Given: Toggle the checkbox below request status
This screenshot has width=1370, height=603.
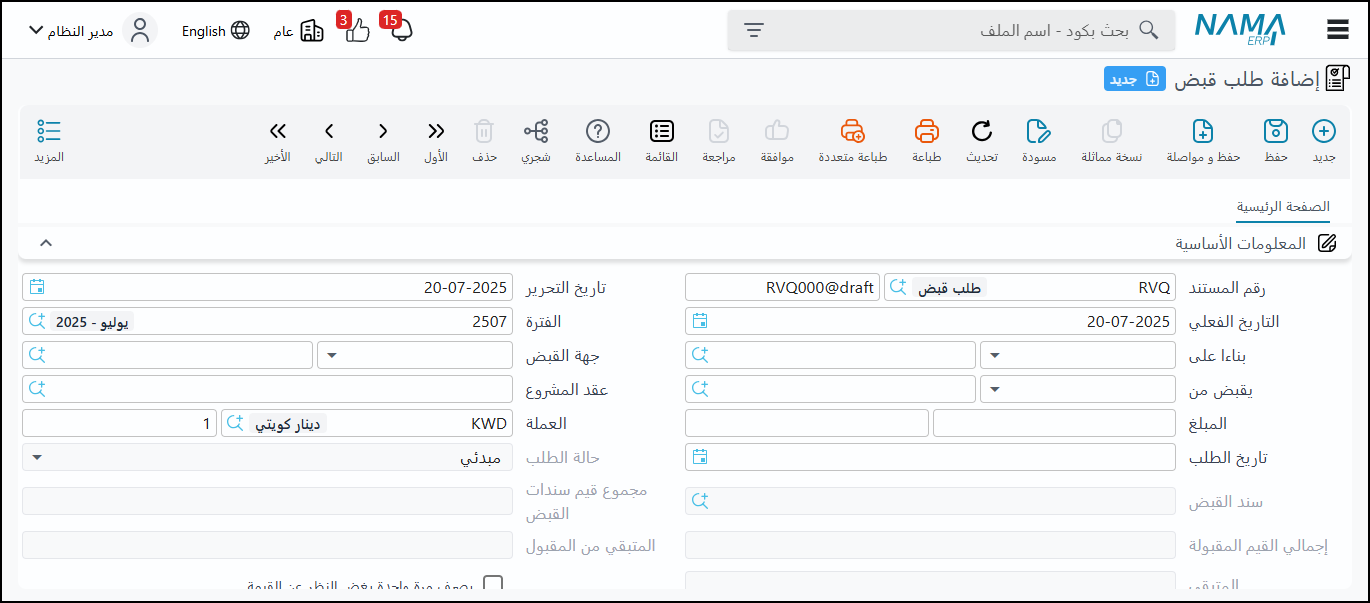Looking at the screenshot, I should point(493,585).
